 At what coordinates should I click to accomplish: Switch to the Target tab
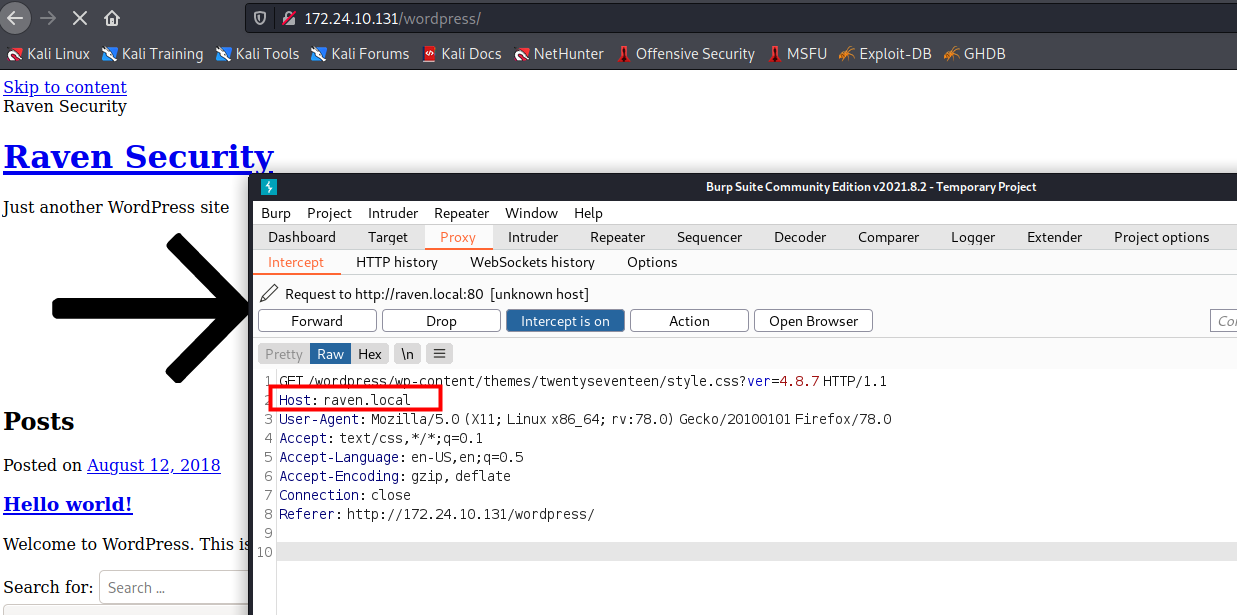click(x=388, y=237)
